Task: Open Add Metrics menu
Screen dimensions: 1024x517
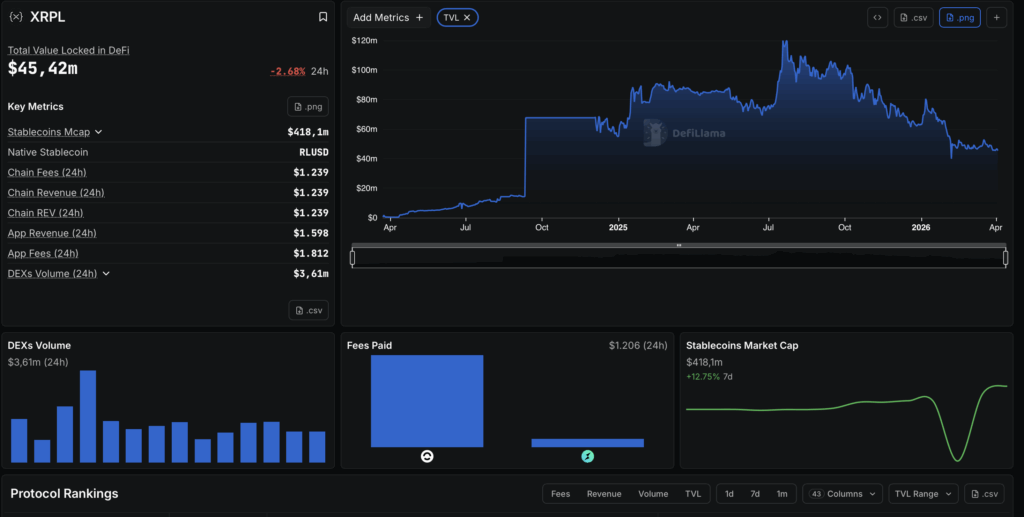Action: pyautogui.click(x=389, y=18)
